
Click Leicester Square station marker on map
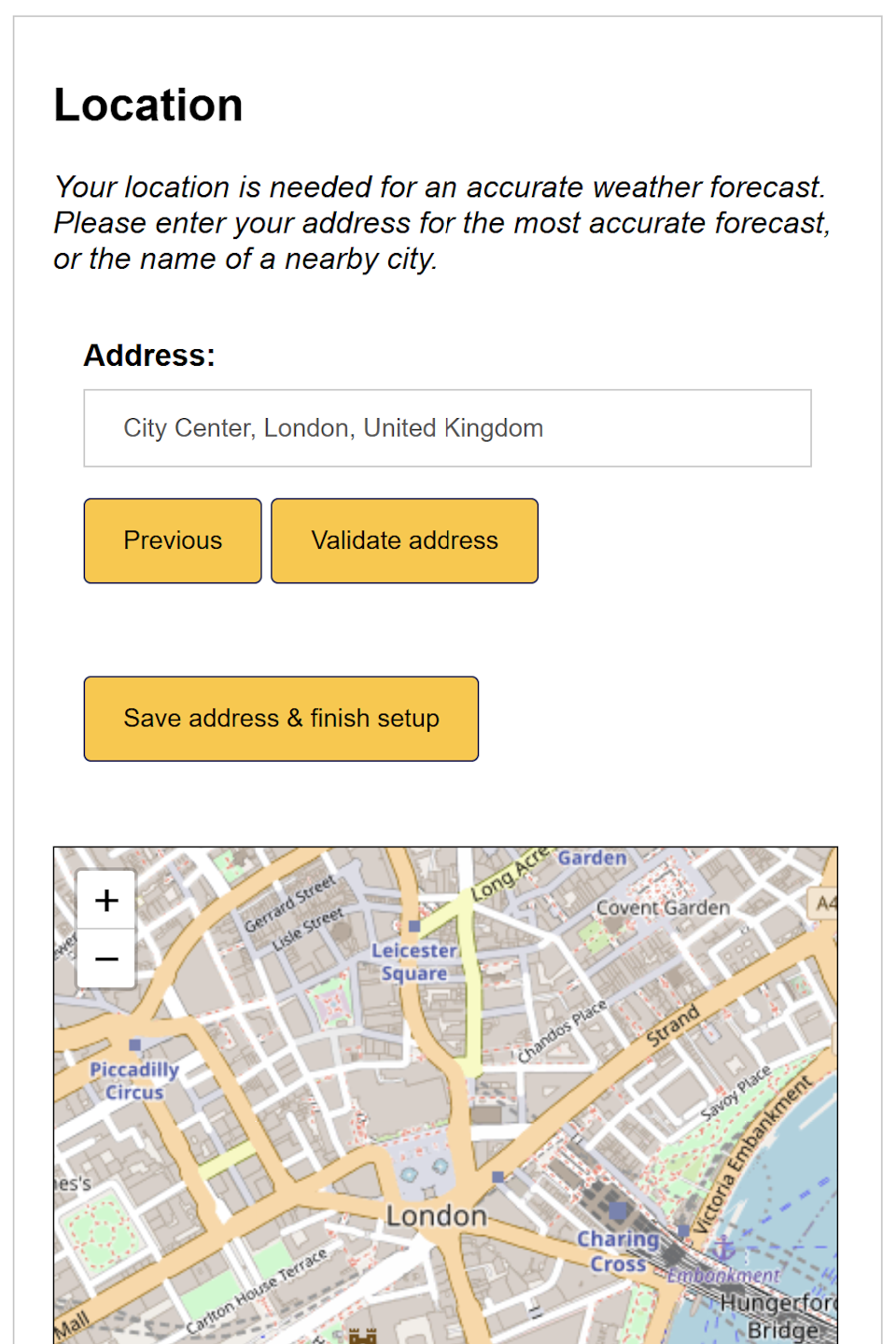point(414,927)
